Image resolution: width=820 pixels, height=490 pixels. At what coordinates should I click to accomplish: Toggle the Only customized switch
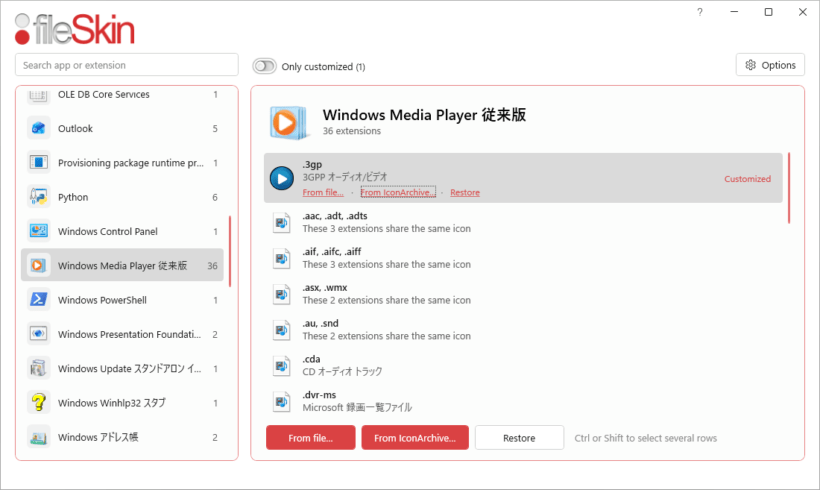tap(264, 66)
